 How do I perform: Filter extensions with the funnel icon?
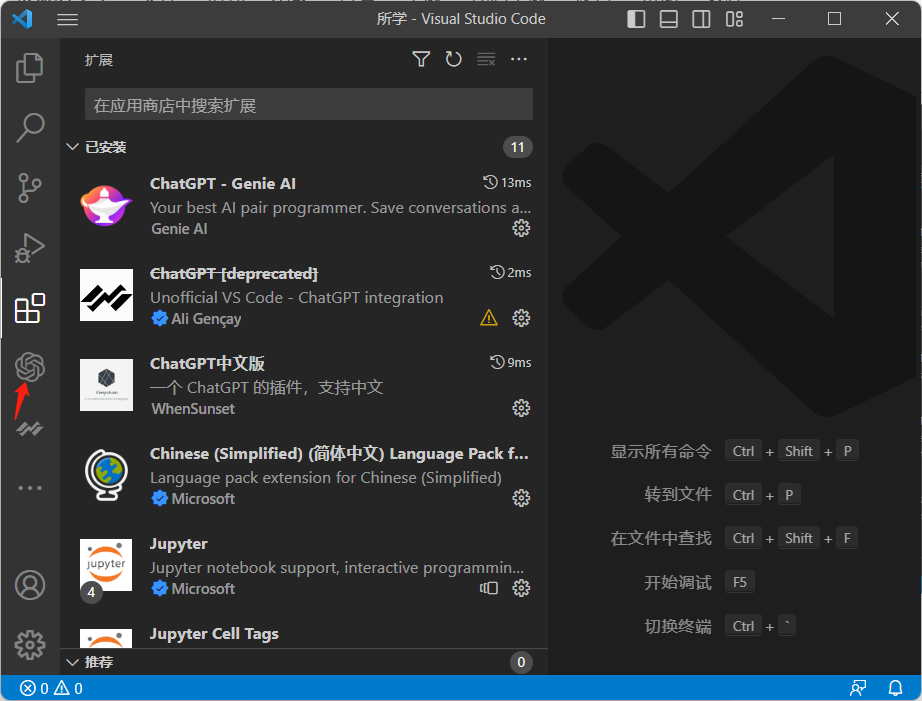pyautogui.click(x=421, y=59)
